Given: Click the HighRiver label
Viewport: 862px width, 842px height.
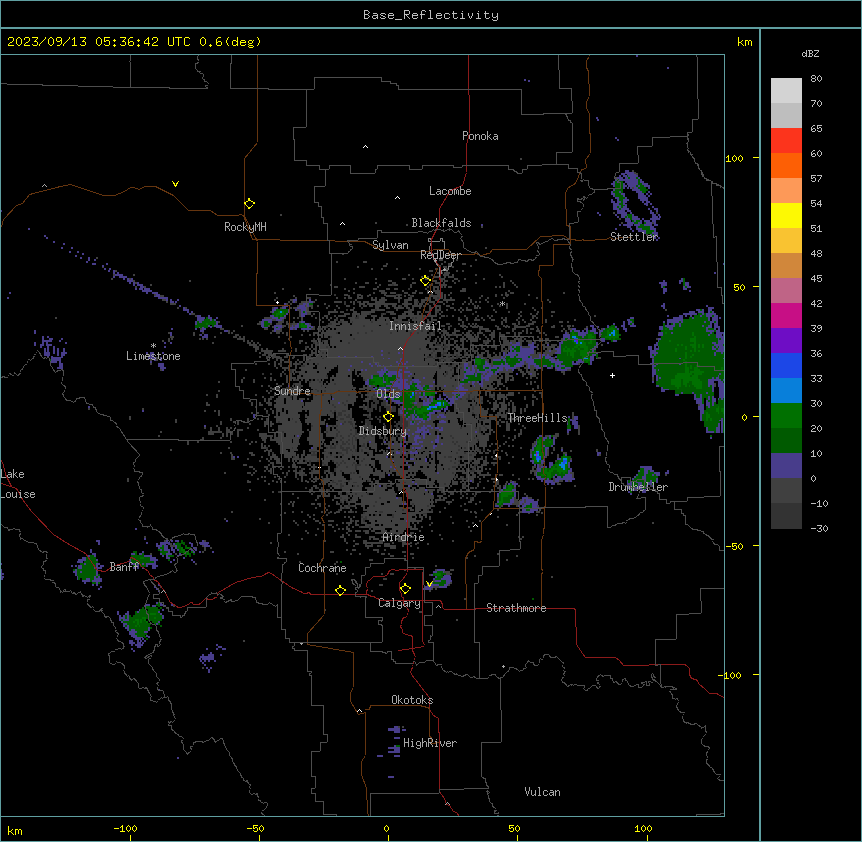Looking at the screenshot, I should 430,743.
